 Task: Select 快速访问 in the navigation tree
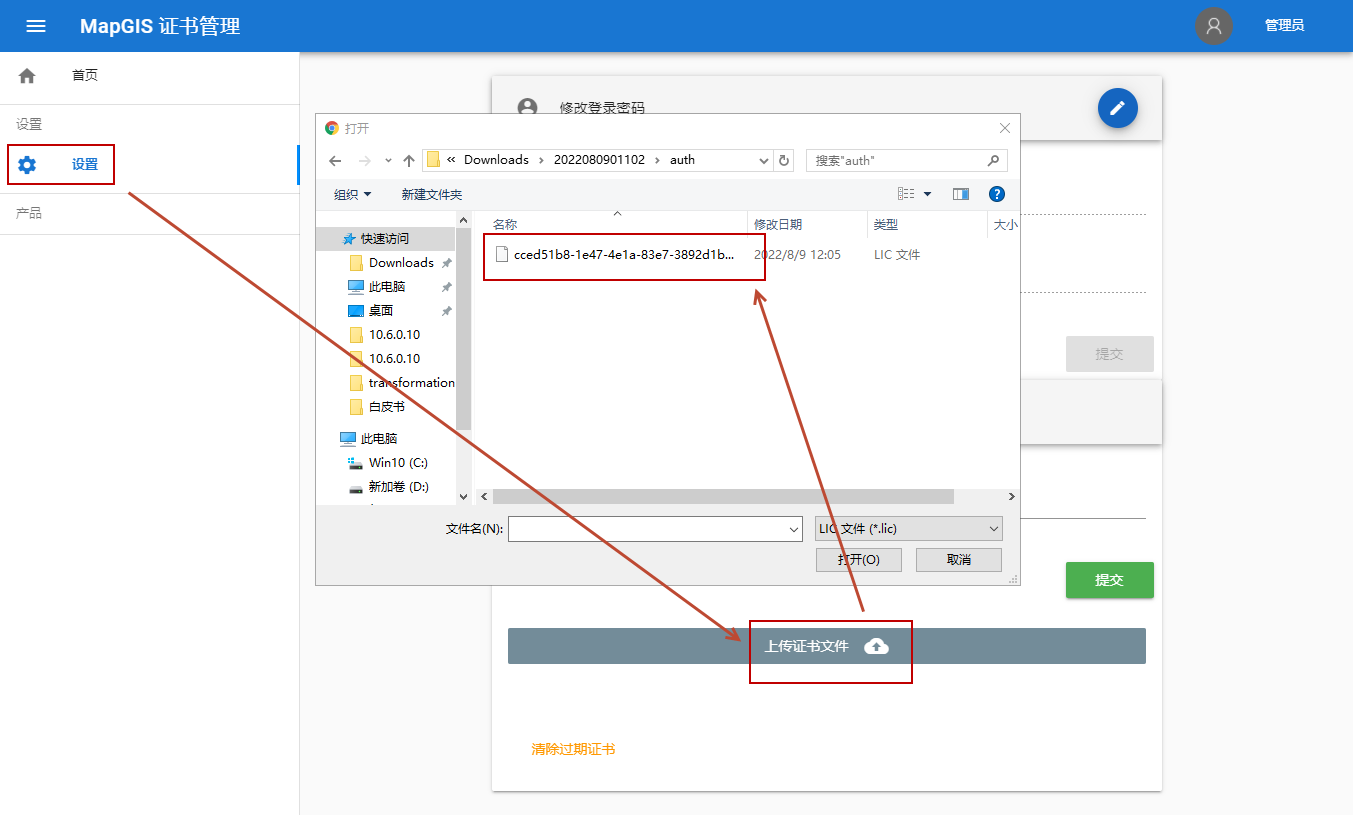pyautogui.click(x=385, y=239)
